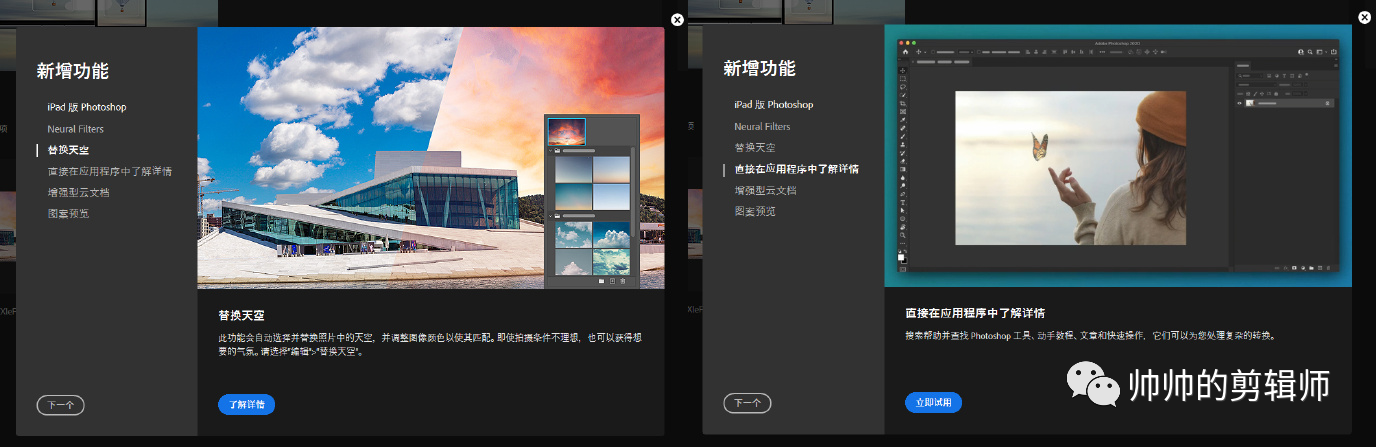
Task: Select 增强型云文档 in the sky replacement dialog
Action: pyautogui.click(x=78, y=192)
